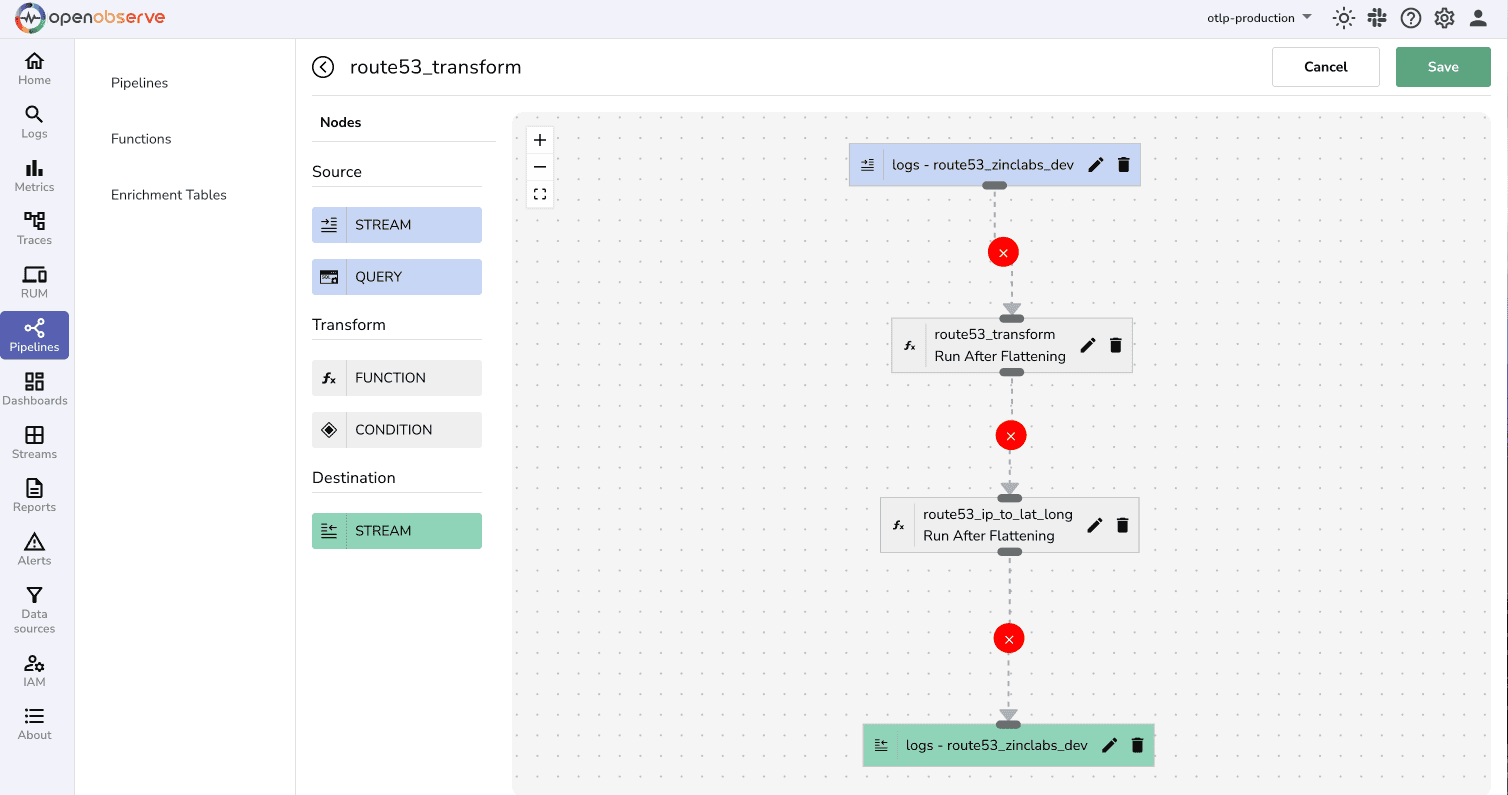Delete the route53_ip_to_lat_long node
The height and width of the screenshot is (795, 1508).
click(1122, 525)
